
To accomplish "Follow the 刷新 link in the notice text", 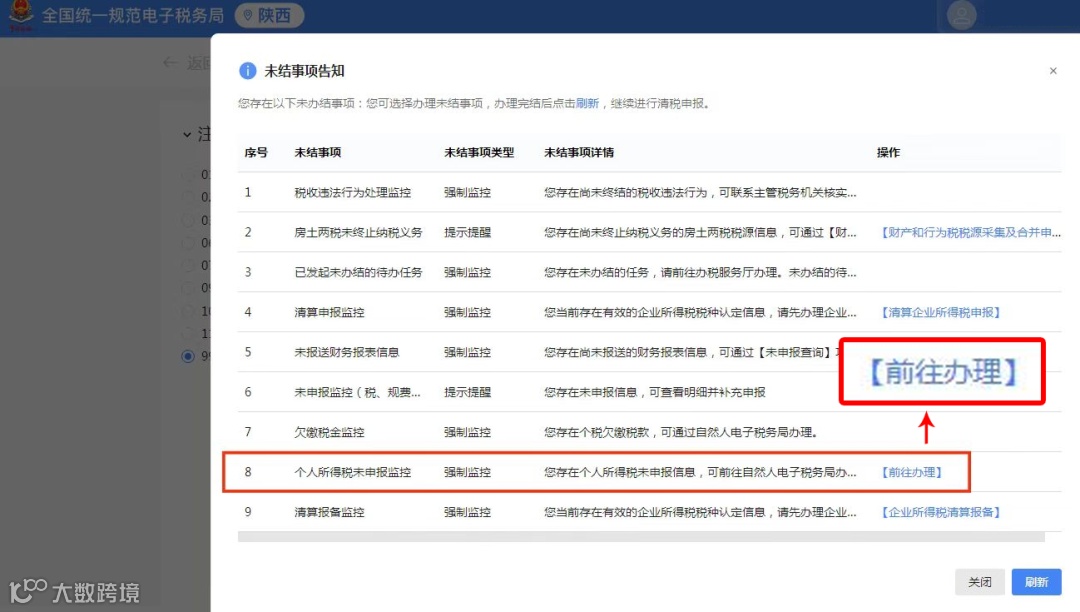I will tap(588, 103).
